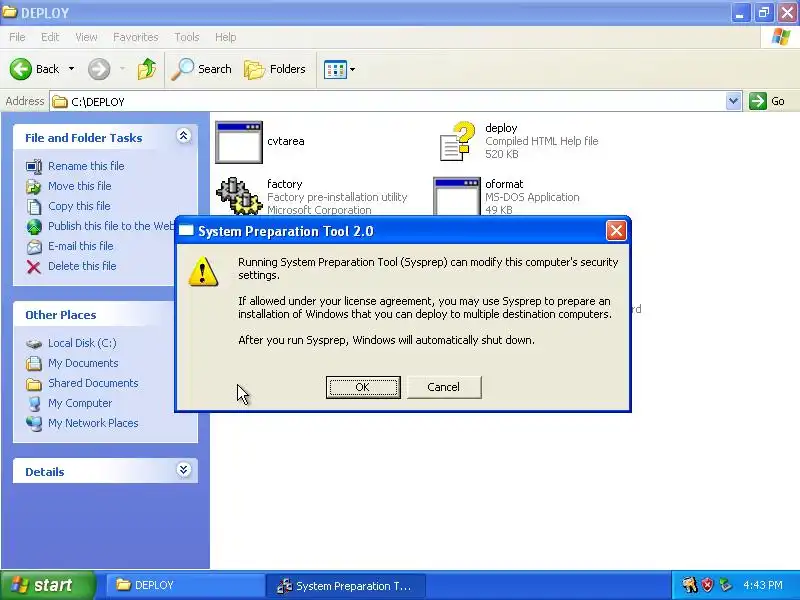Click Cancel in System Preparation Tool dialog
Screen dimensions: 800x600
pos(444,387)
